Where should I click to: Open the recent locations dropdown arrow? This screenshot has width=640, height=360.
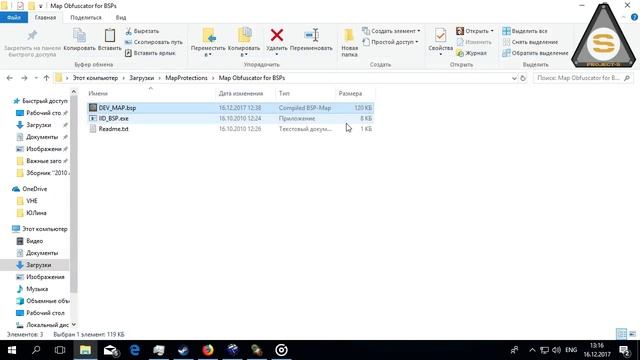point(36,78)
